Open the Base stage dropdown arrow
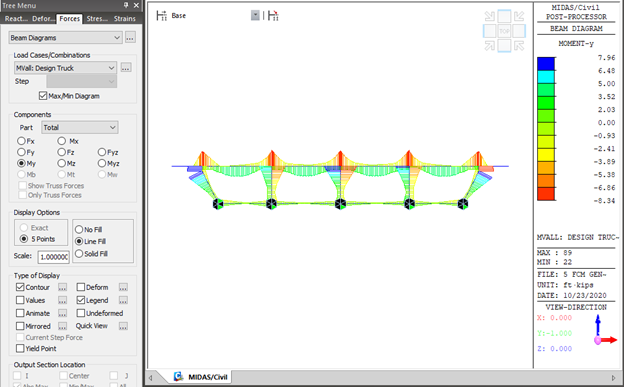Screen dimensions: 624x387 (x=255, y=16)
